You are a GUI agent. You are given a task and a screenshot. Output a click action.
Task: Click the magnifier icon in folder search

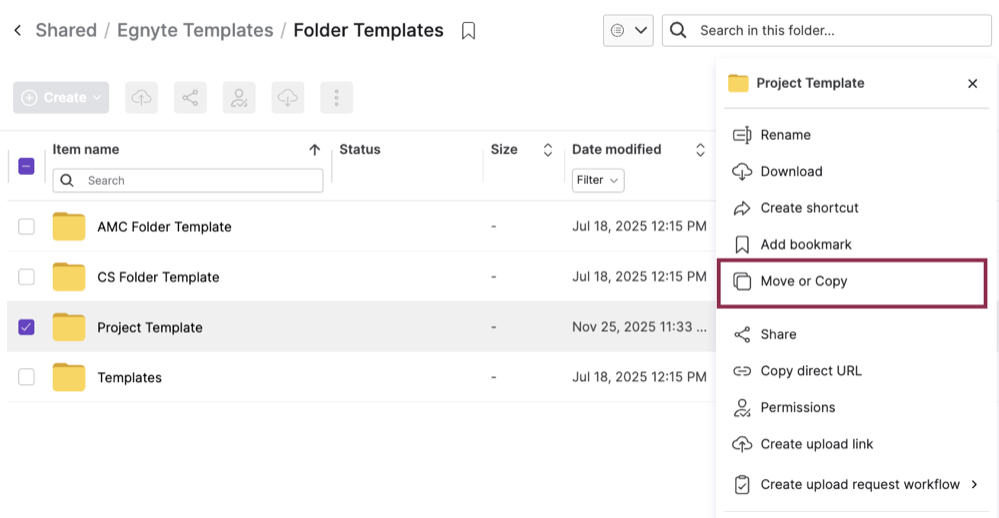click(x=679, y=30)
